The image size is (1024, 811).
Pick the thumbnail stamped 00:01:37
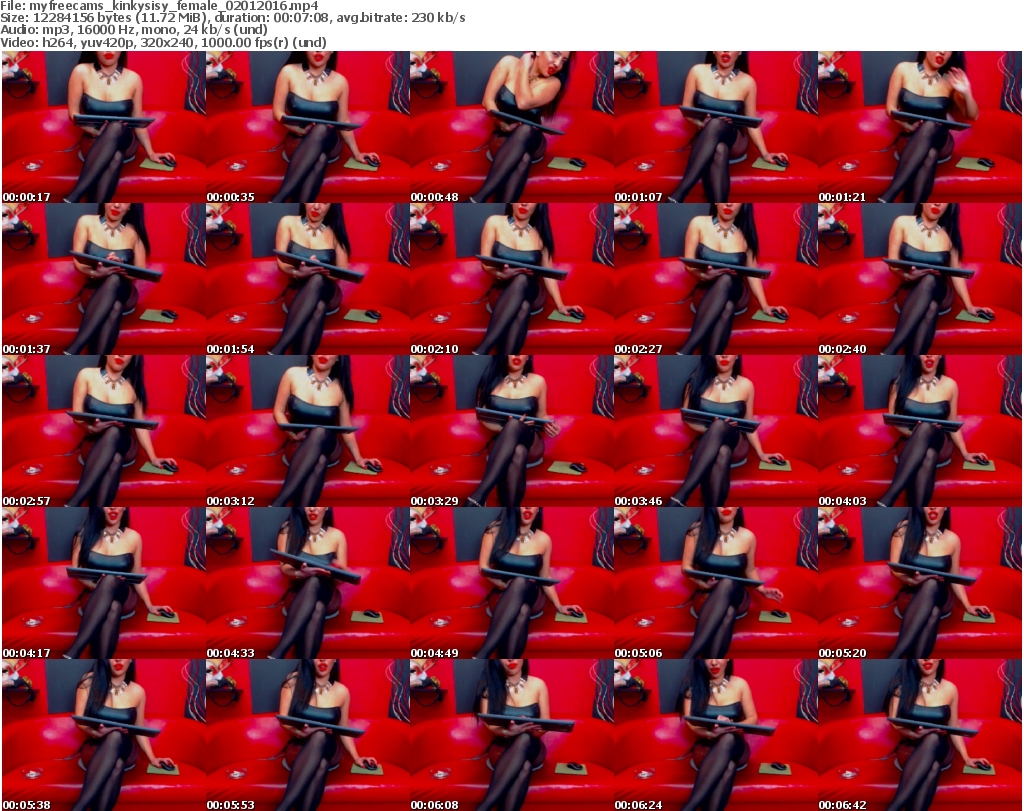104,279
